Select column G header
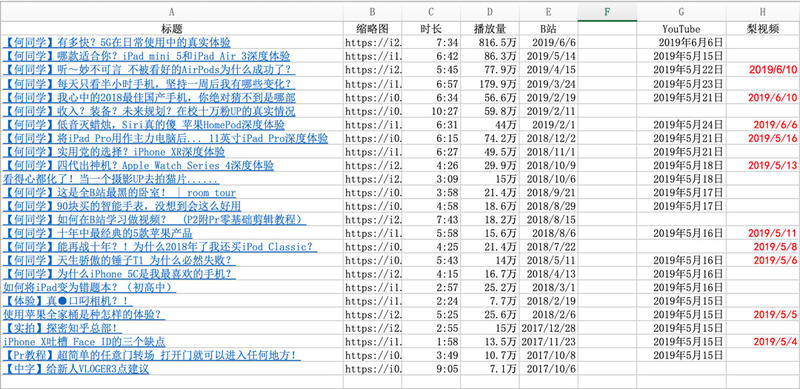 coord(681,12)
